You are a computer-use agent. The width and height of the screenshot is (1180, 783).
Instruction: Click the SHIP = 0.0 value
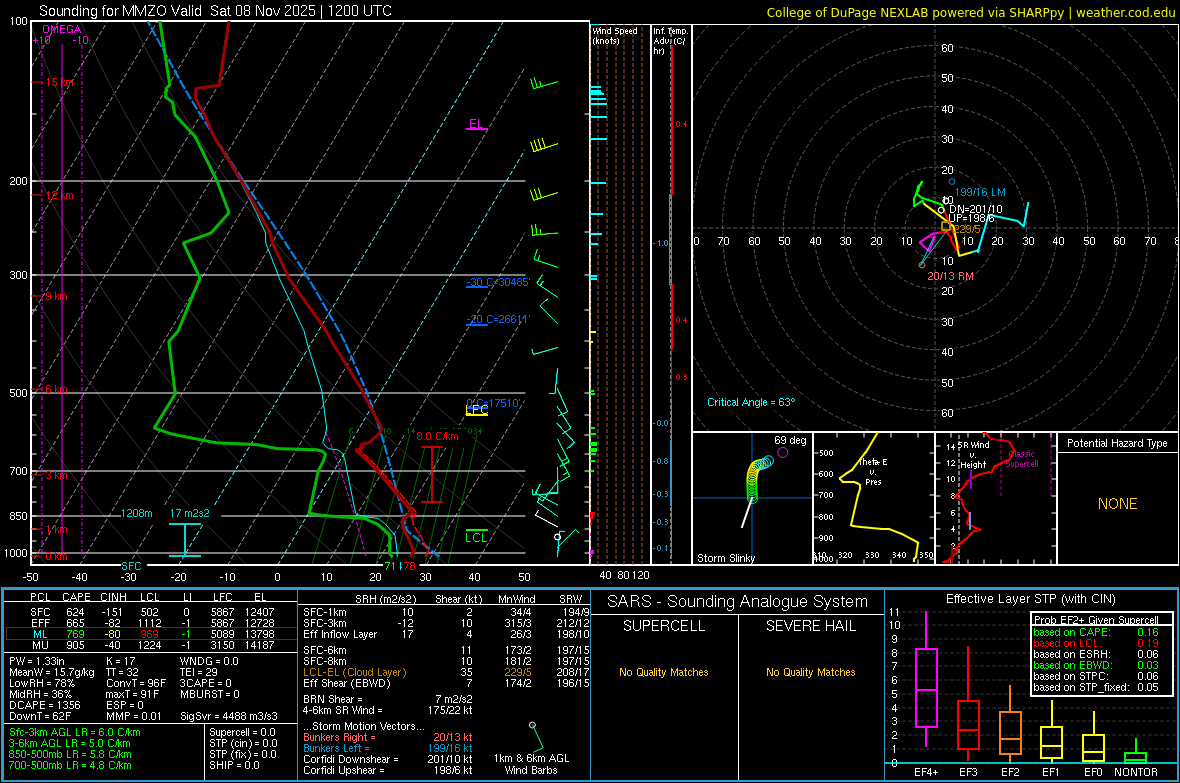coord(234,766)
